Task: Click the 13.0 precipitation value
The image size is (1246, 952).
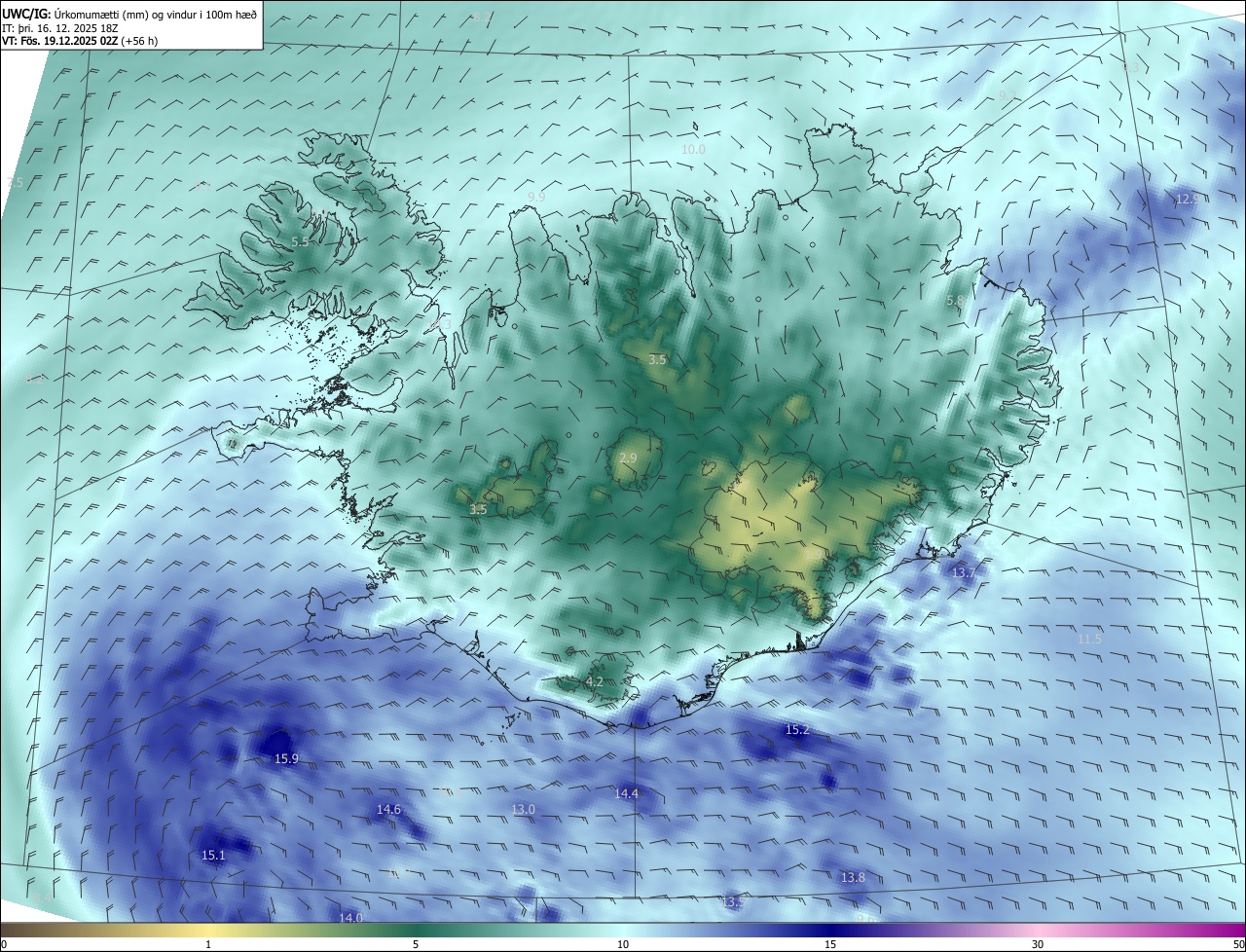Action: (523, 809)
